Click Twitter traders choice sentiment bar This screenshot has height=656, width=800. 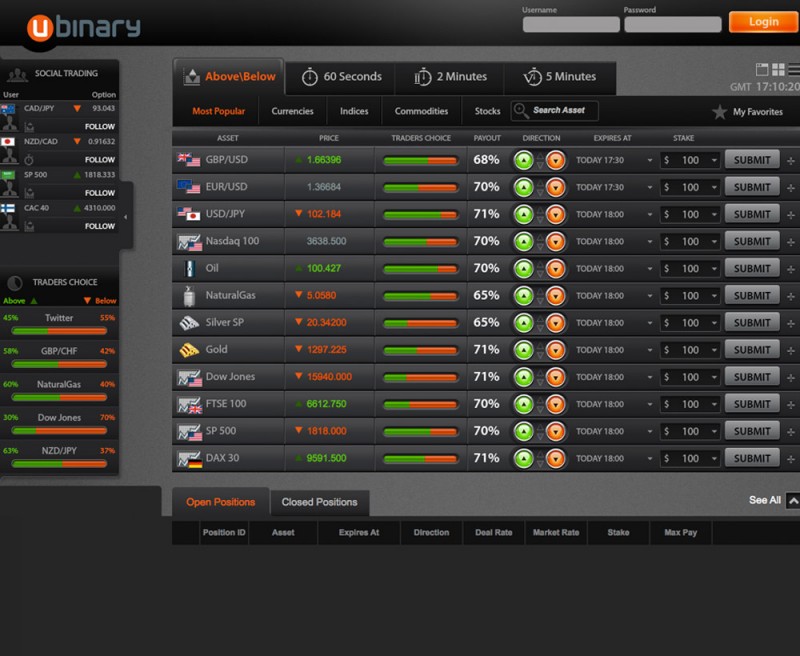tap(59, 331)
